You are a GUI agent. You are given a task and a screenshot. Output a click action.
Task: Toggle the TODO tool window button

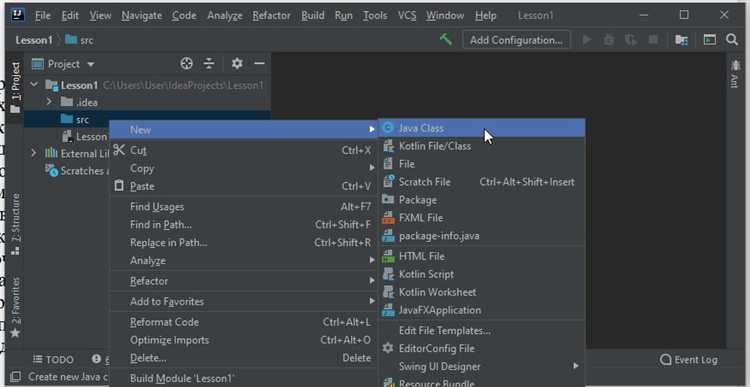pos(53,360)
